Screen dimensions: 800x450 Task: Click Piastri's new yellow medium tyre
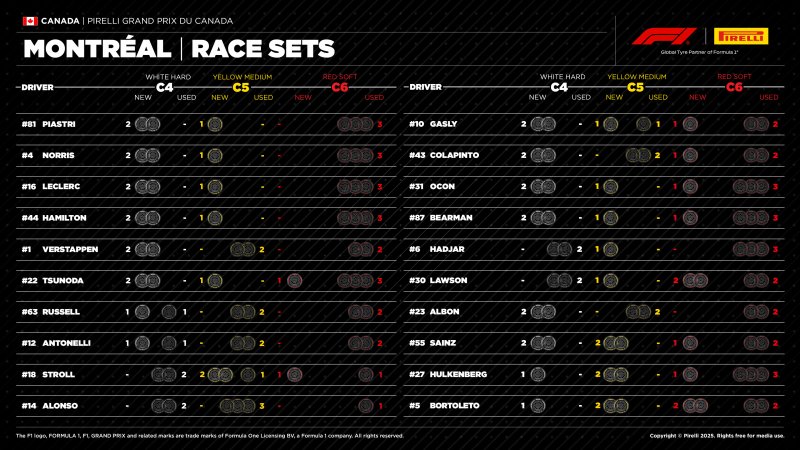[x=214, y=124]
